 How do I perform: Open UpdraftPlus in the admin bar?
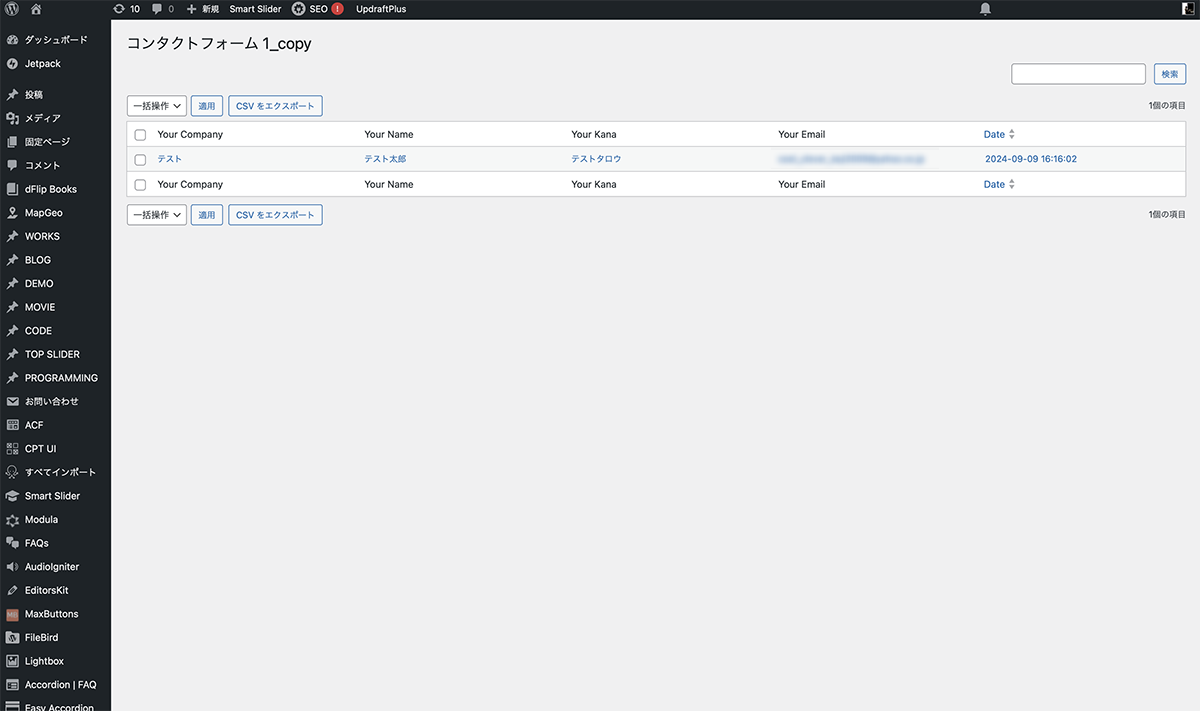381,9
